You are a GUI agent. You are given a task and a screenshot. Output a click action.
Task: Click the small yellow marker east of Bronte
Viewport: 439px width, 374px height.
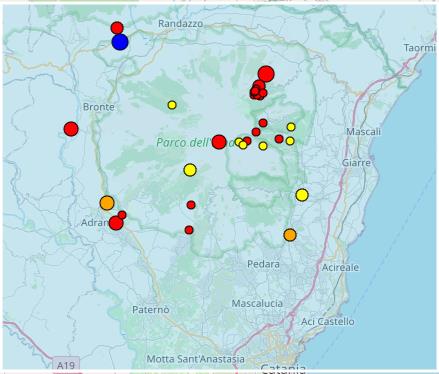[172, 105]
